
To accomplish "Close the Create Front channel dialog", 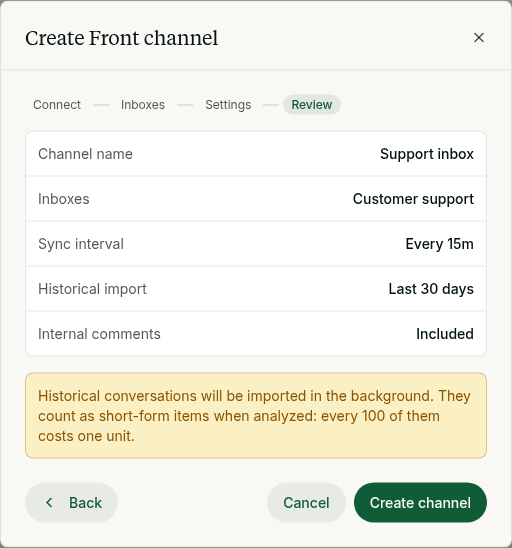I will pos(478,38).
